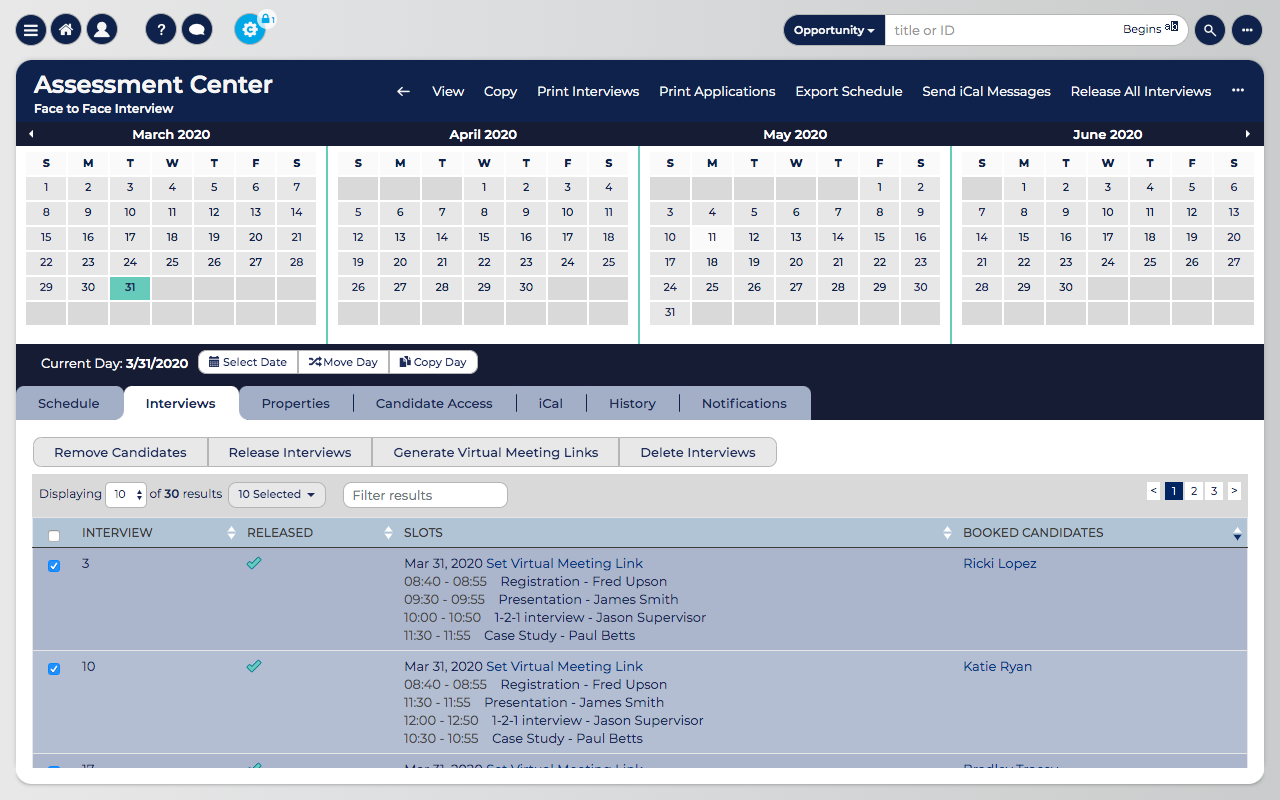Go to next month in calendar
The image size is (1280, 800).
(x=1247, y=134)
